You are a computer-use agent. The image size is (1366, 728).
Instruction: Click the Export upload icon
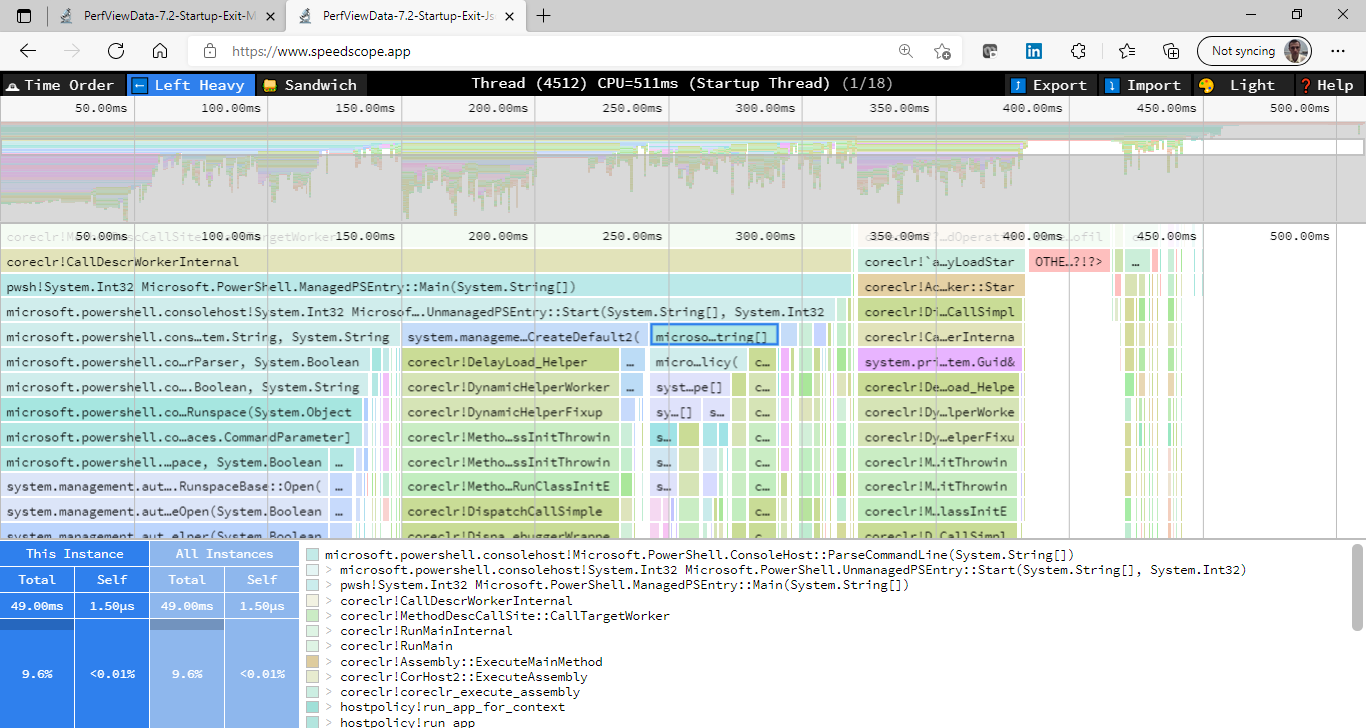[x=1020, y=85]
